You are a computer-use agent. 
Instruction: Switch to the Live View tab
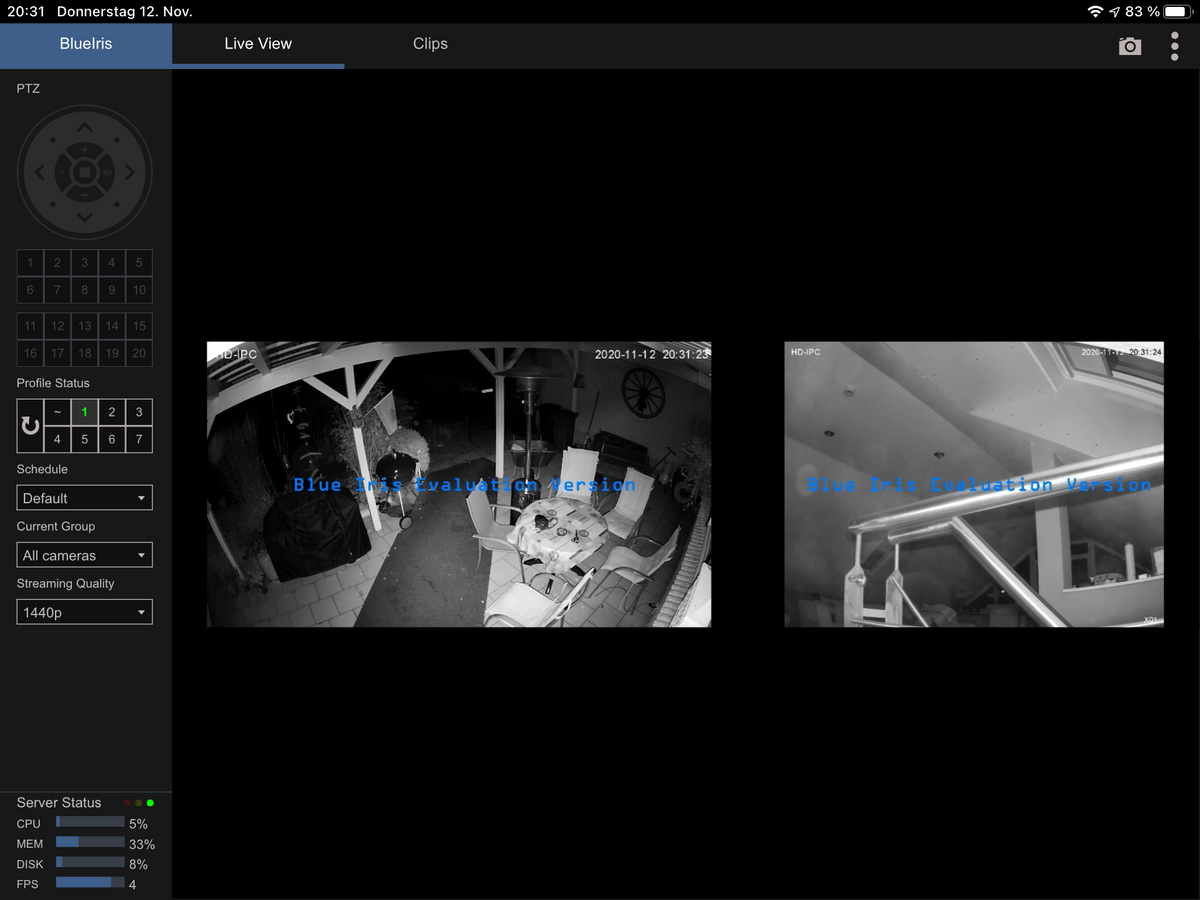[258, 44]
